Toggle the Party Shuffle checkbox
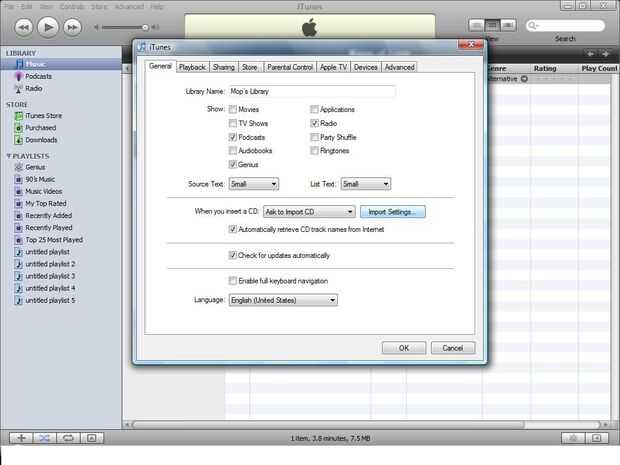Viewport: 620px width, 465px height. 314,137
